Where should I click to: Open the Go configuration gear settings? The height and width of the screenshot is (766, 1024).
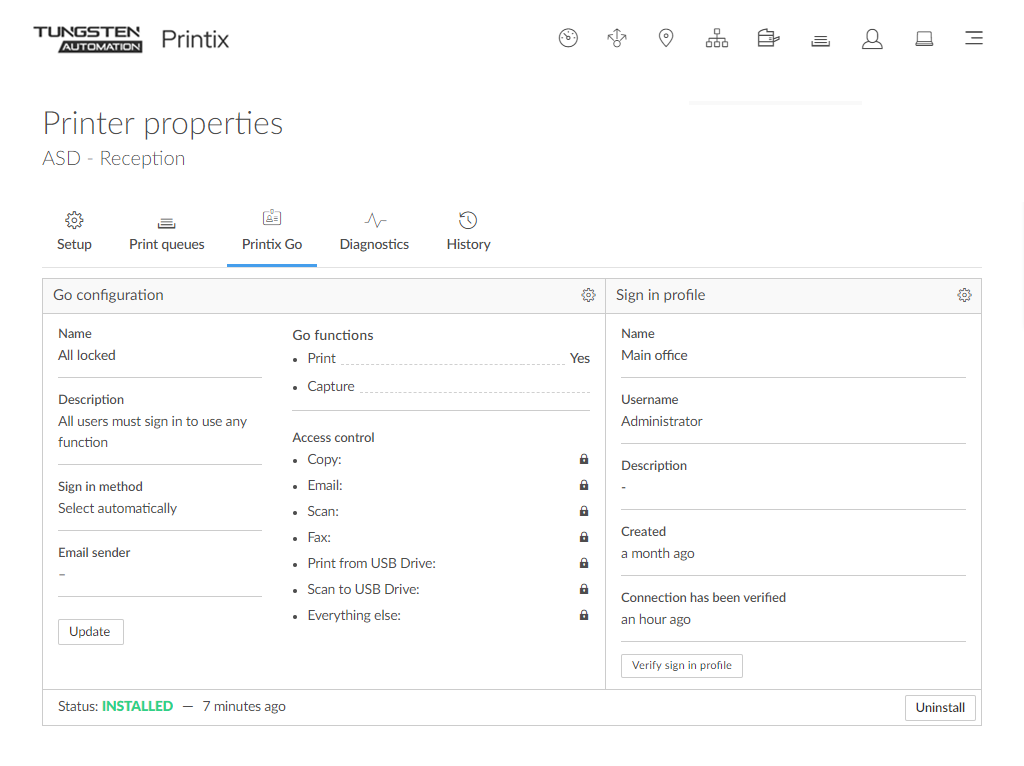(x=588, y=295)
